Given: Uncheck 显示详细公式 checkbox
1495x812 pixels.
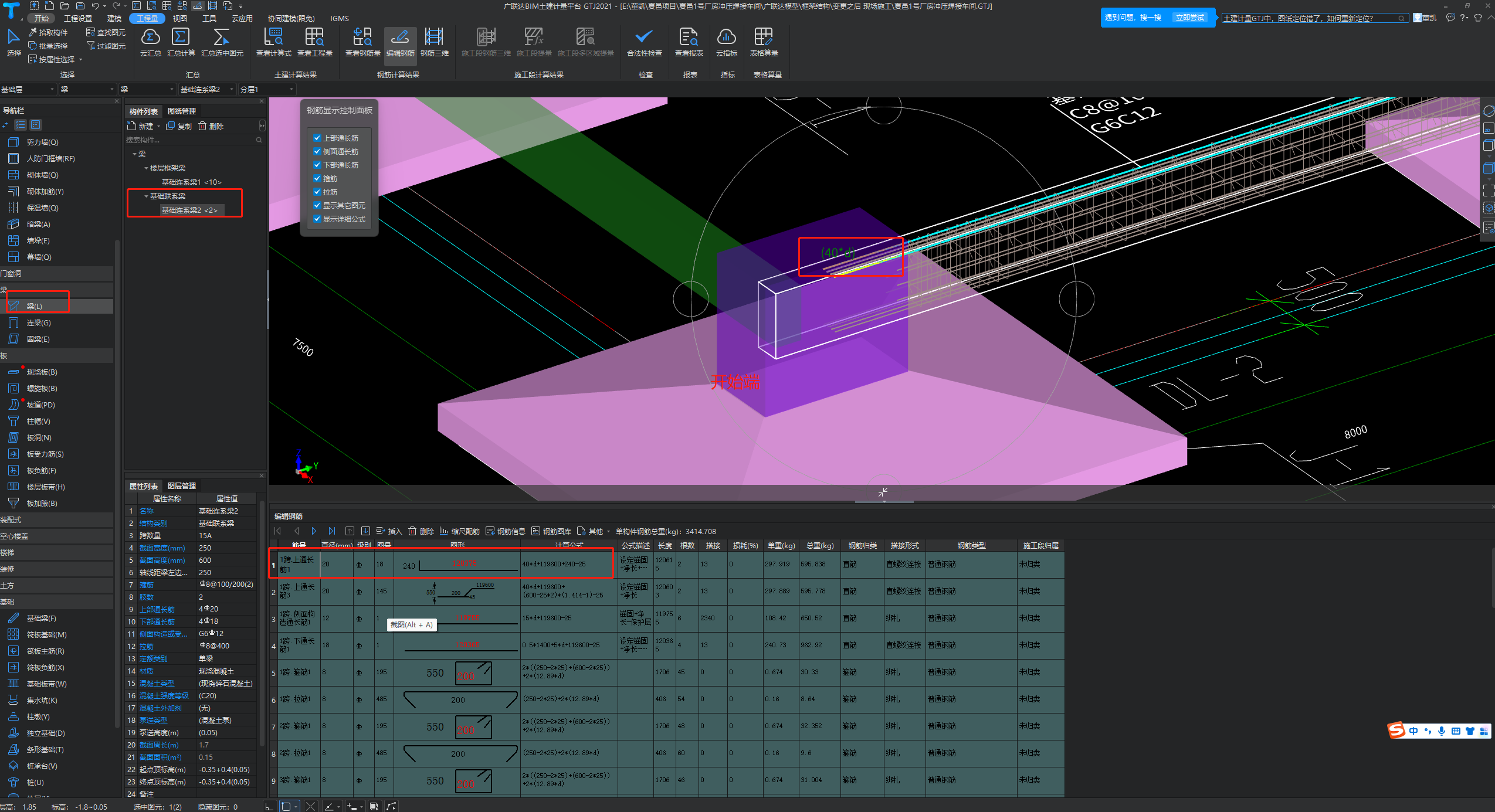Looking at the screenshot, I should coord(317,219).
